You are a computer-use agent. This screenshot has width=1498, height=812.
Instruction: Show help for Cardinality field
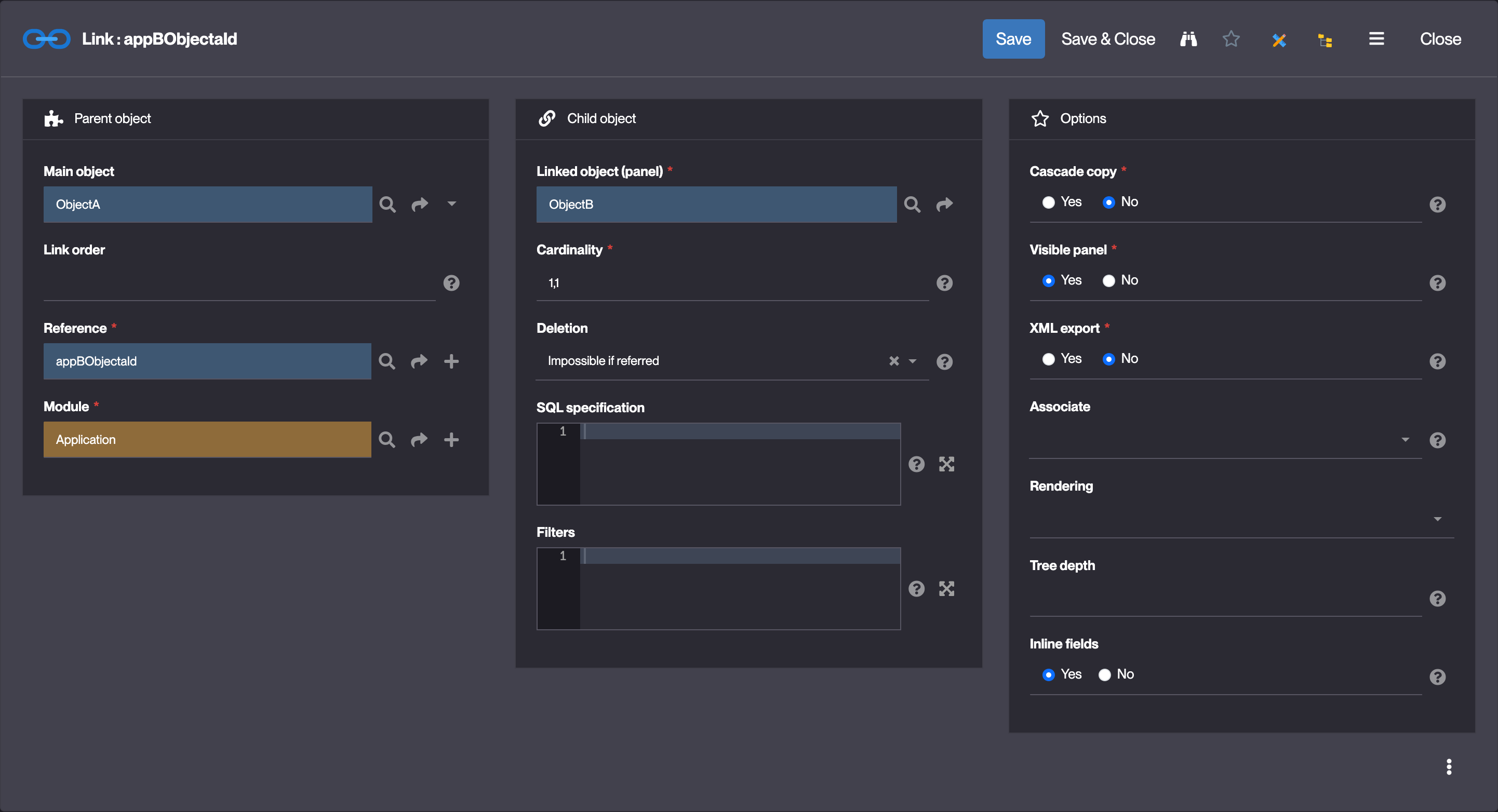pyautogui.click(x=944, y=283)
